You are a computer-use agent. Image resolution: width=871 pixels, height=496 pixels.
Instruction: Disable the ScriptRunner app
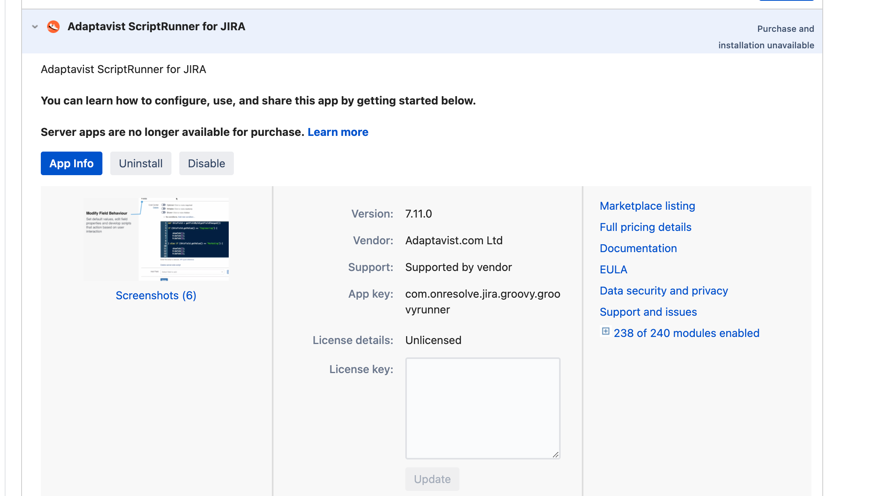(206, 163)
